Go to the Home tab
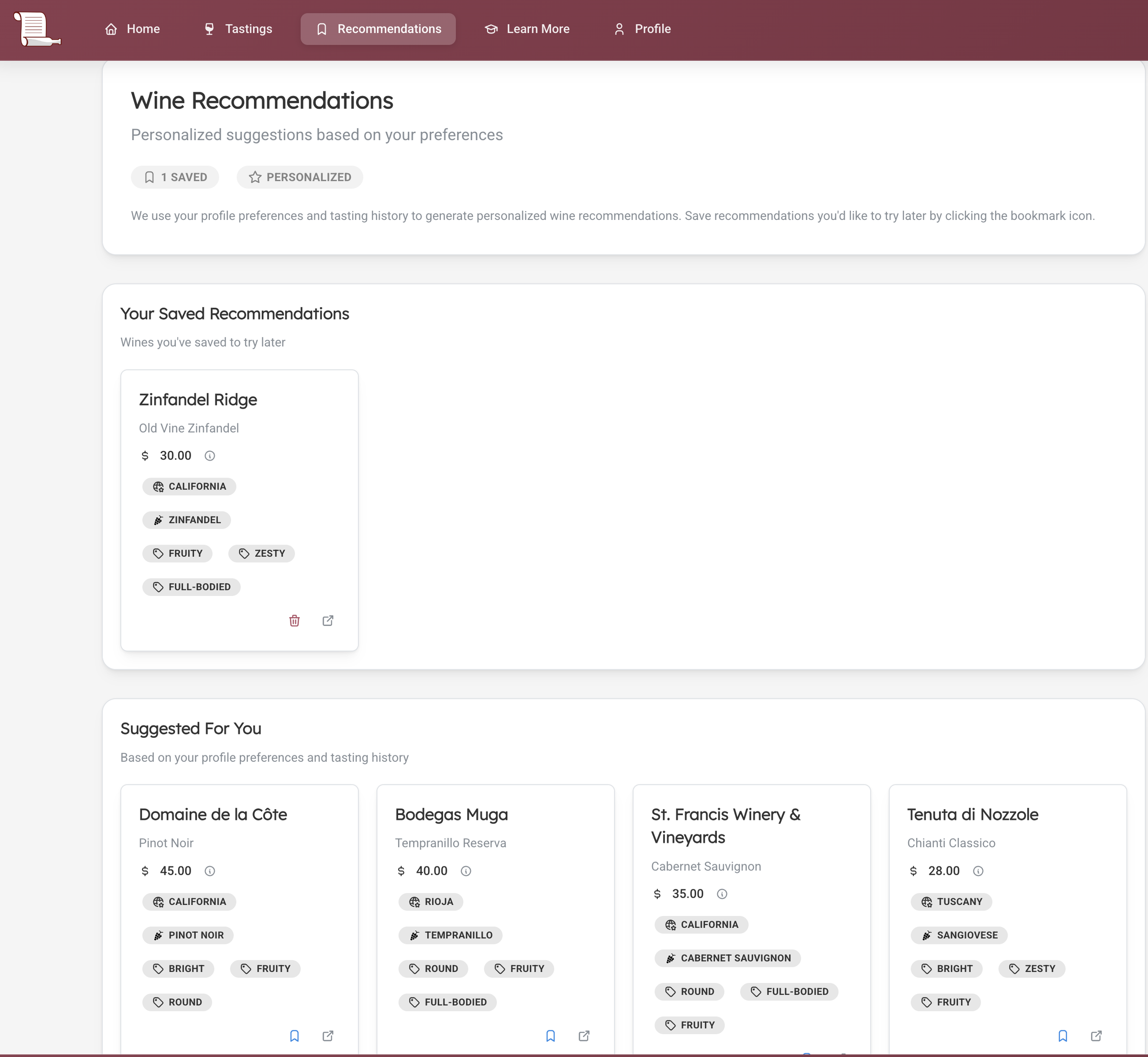The height and width of the screenshot is (1057, 1148). (133, 29)
